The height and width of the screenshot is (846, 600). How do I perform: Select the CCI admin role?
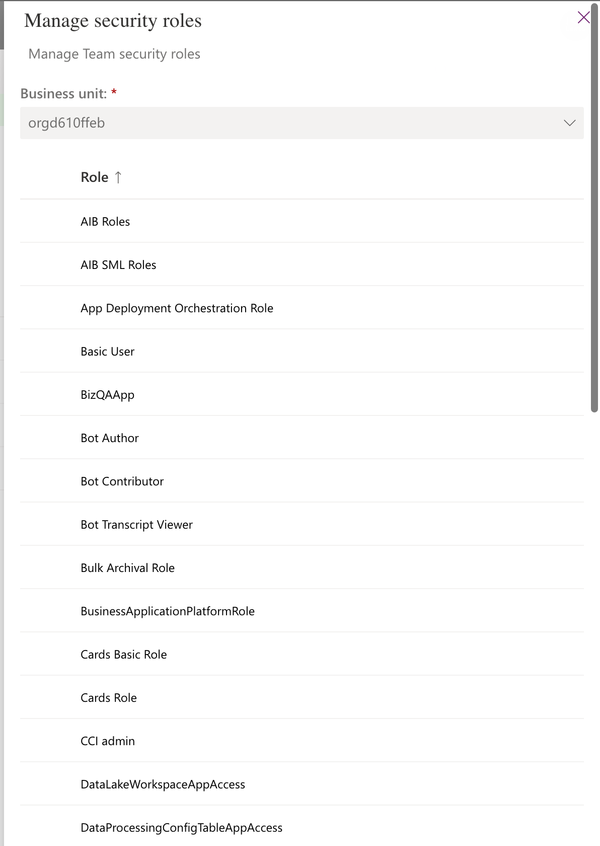(x=107, y=741)
